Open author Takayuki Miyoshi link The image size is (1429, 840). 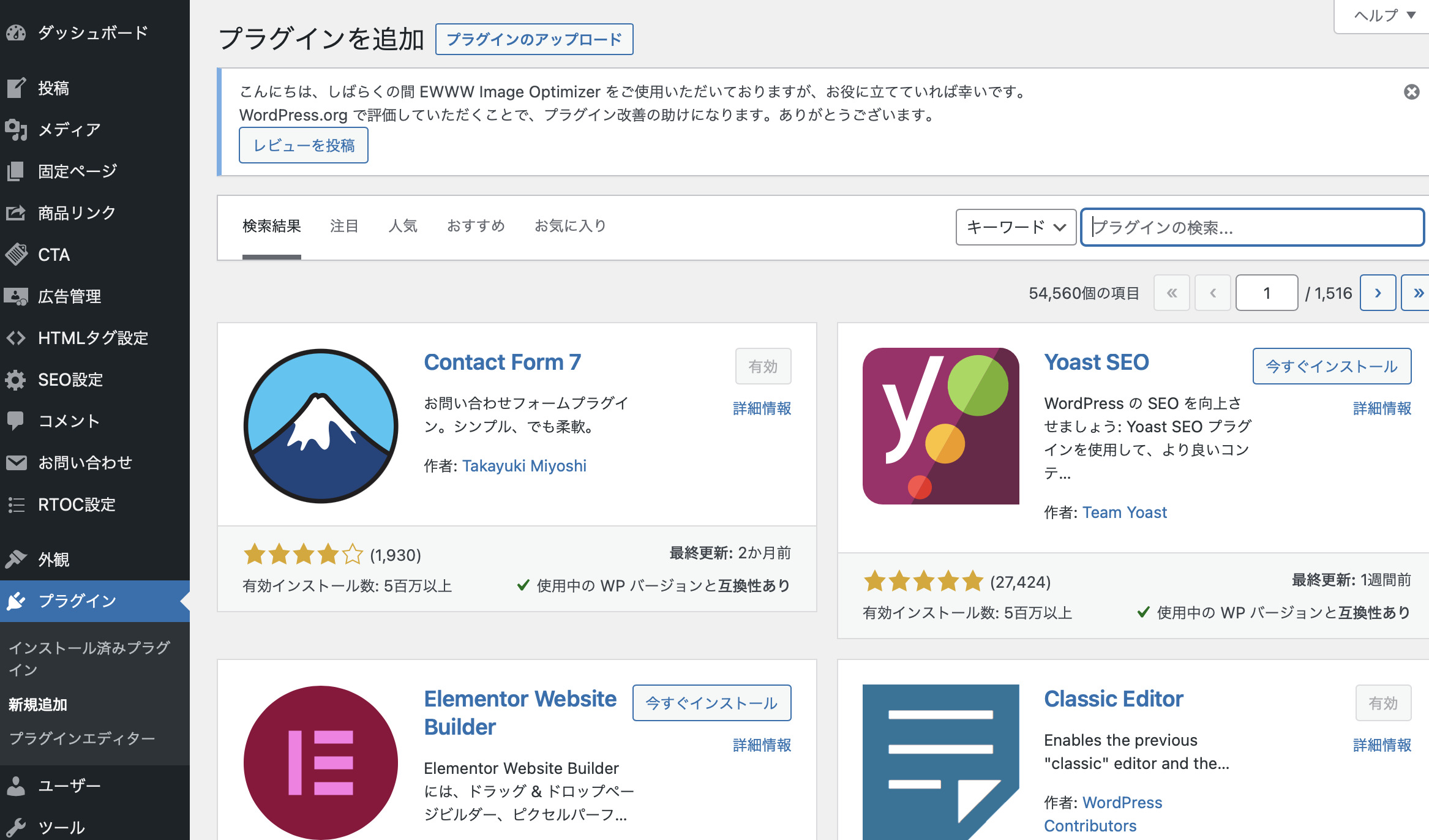[x=524, y=466]
